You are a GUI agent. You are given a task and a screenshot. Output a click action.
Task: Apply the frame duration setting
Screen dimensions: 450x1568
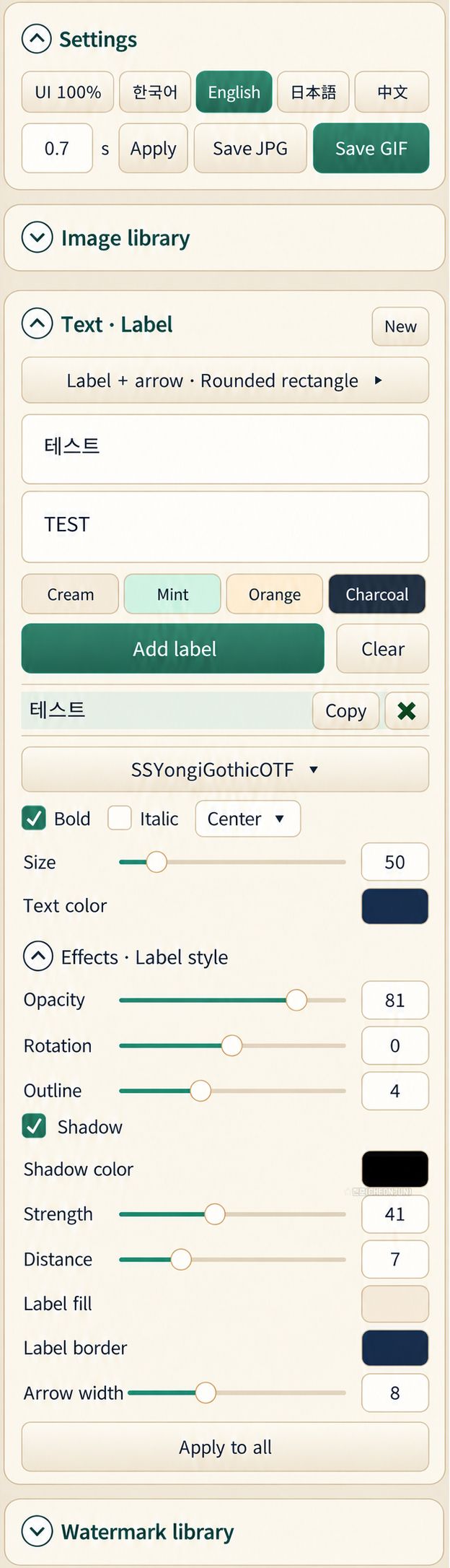pyautogui.click(x=153, y=149)
